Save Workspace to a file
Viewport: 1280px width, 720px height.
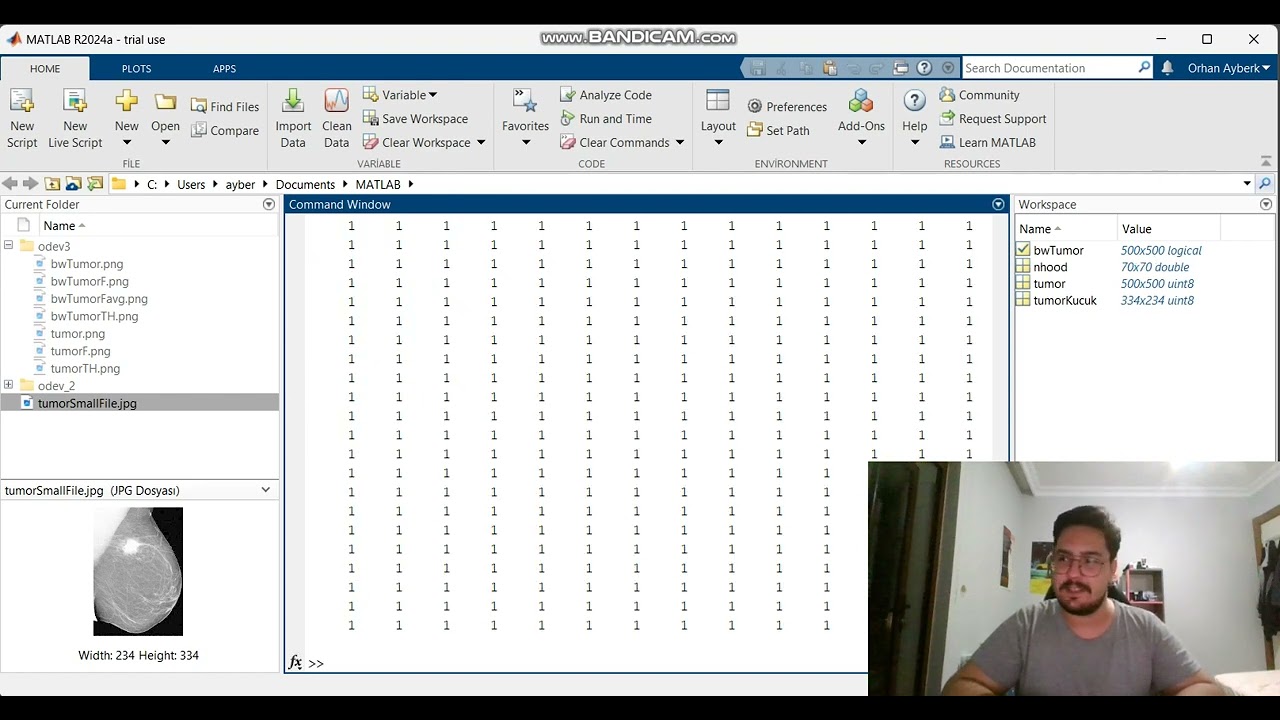(x=415, y=118)
